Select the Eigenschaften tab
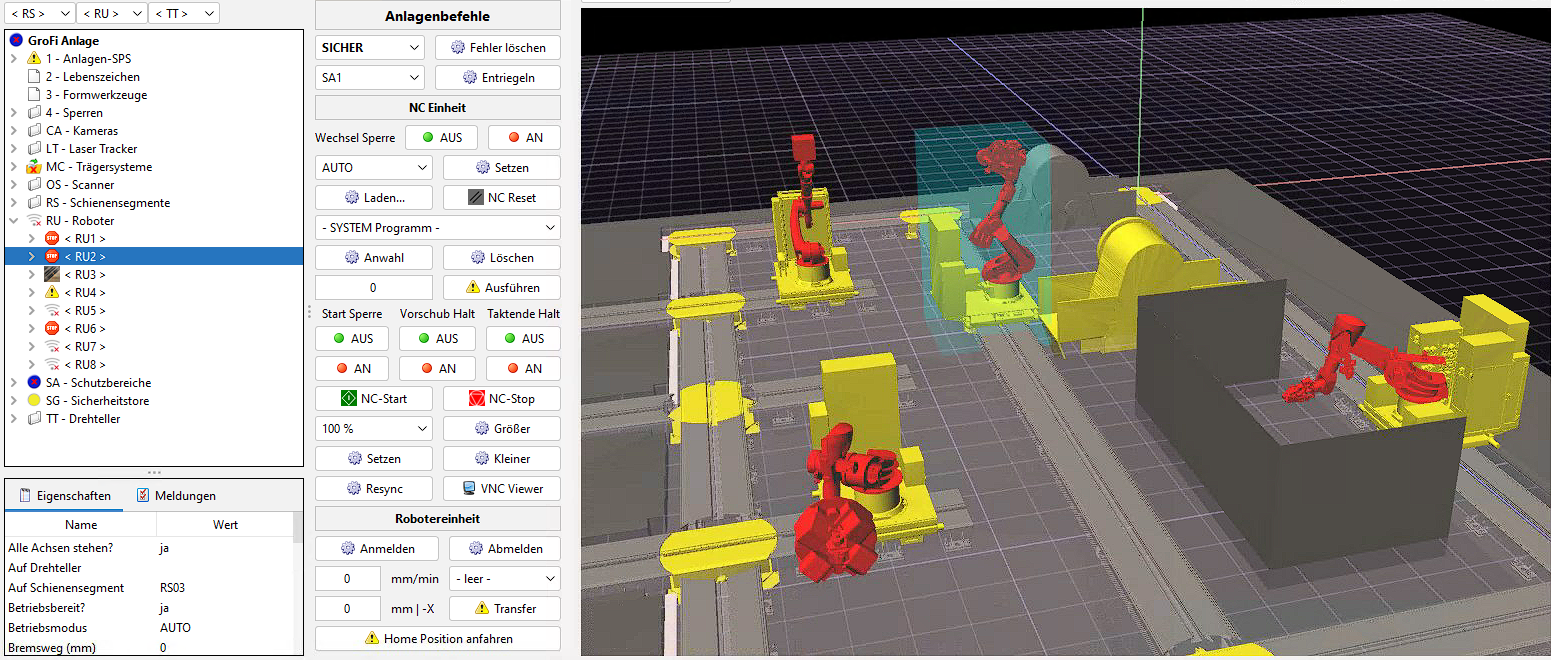Screen dimensions: 1551x660 coord(64,496)
